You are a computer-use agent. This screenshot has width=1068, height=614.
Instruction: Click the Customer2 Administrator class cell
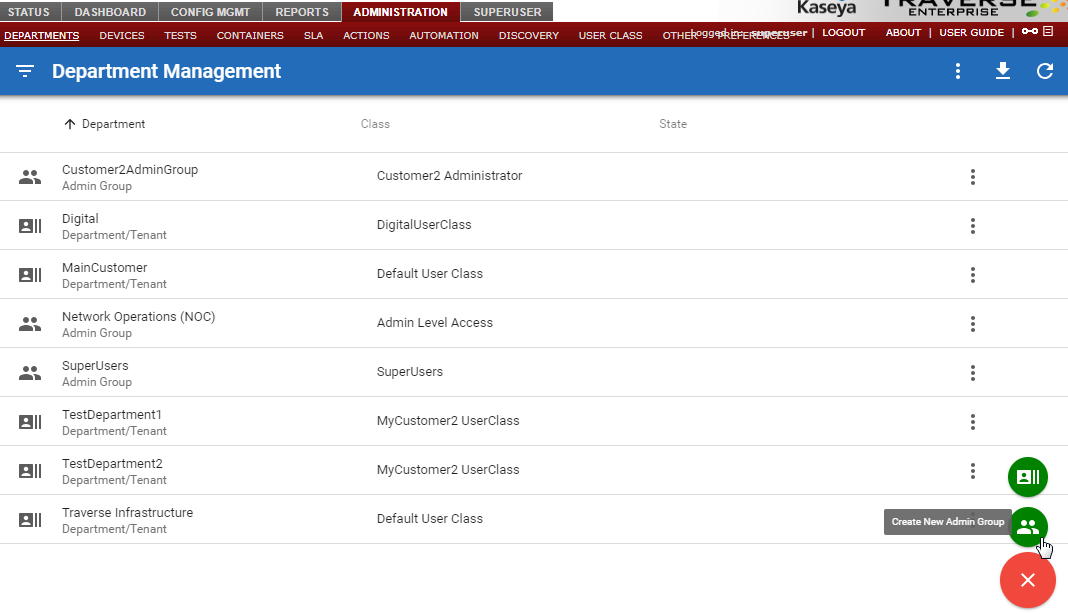[x=450, y=176]
